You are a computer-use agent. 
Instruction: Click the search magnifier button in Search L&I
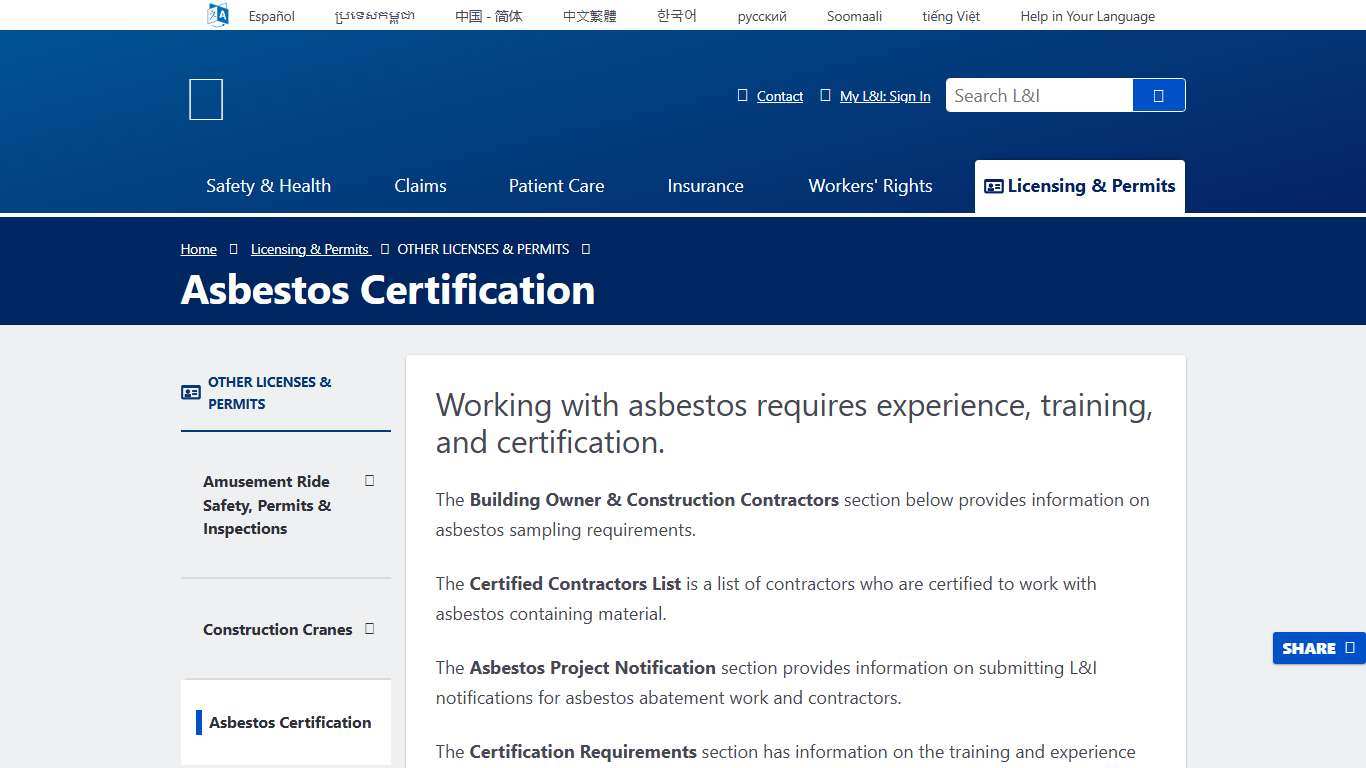pyautogui.click(x=1158, y=95)
